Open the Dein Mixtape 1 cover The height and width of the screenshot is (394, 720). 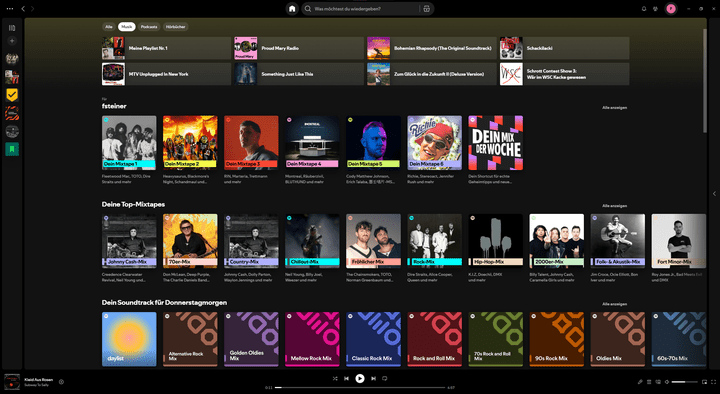click(x=129, y=143)
